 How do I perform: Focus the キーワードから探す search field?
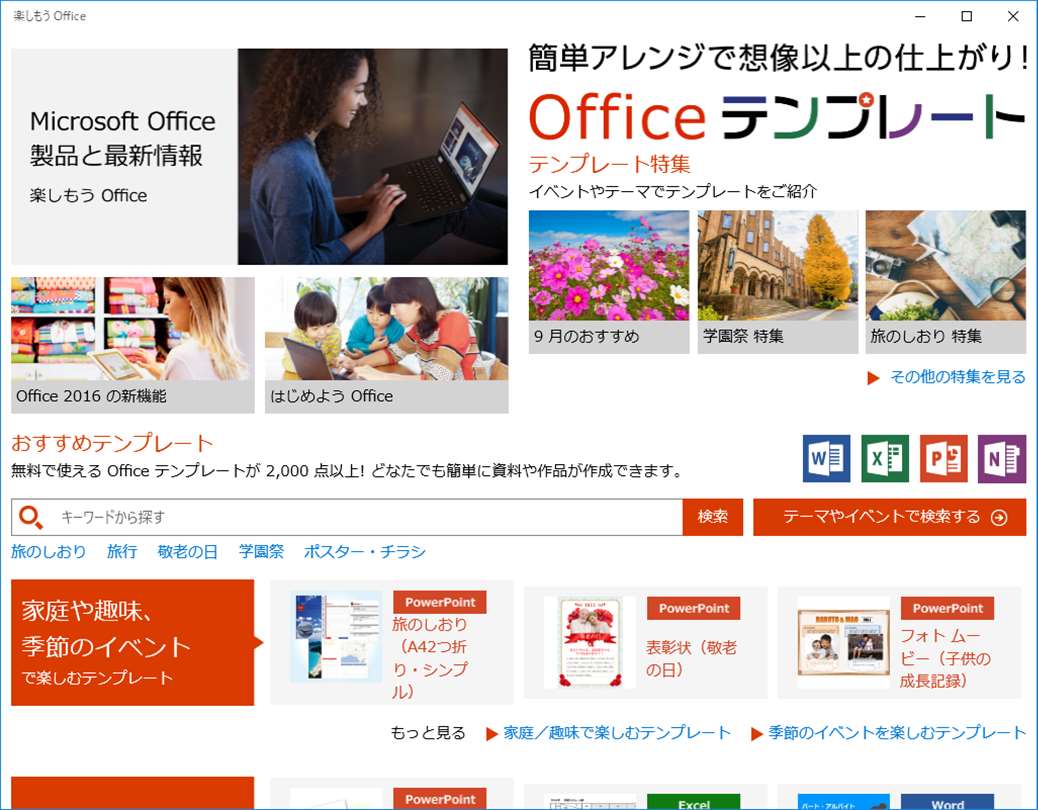[x=347, y=517]
